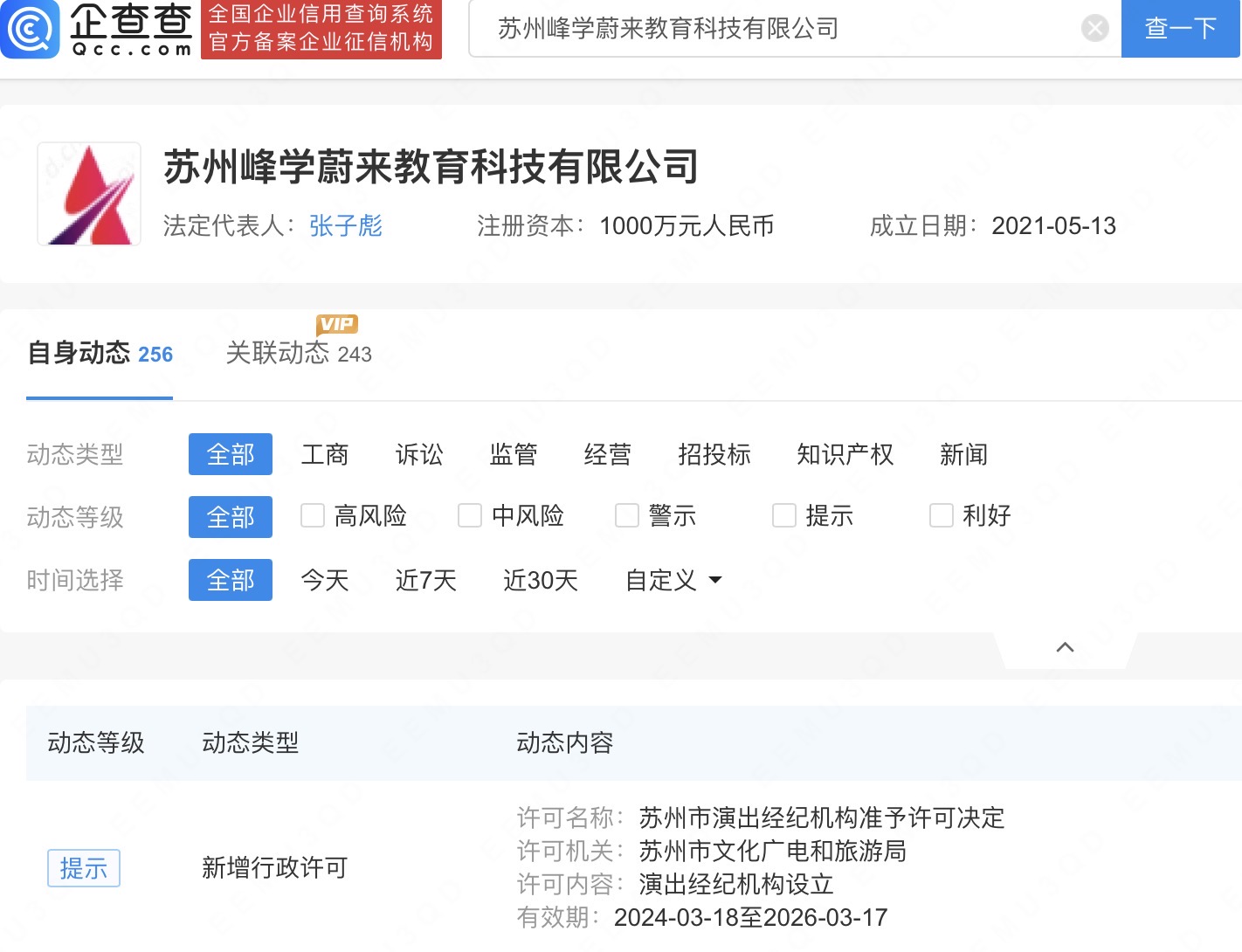
Task: Click the 近30天 time filter
Action: point(540,580)
